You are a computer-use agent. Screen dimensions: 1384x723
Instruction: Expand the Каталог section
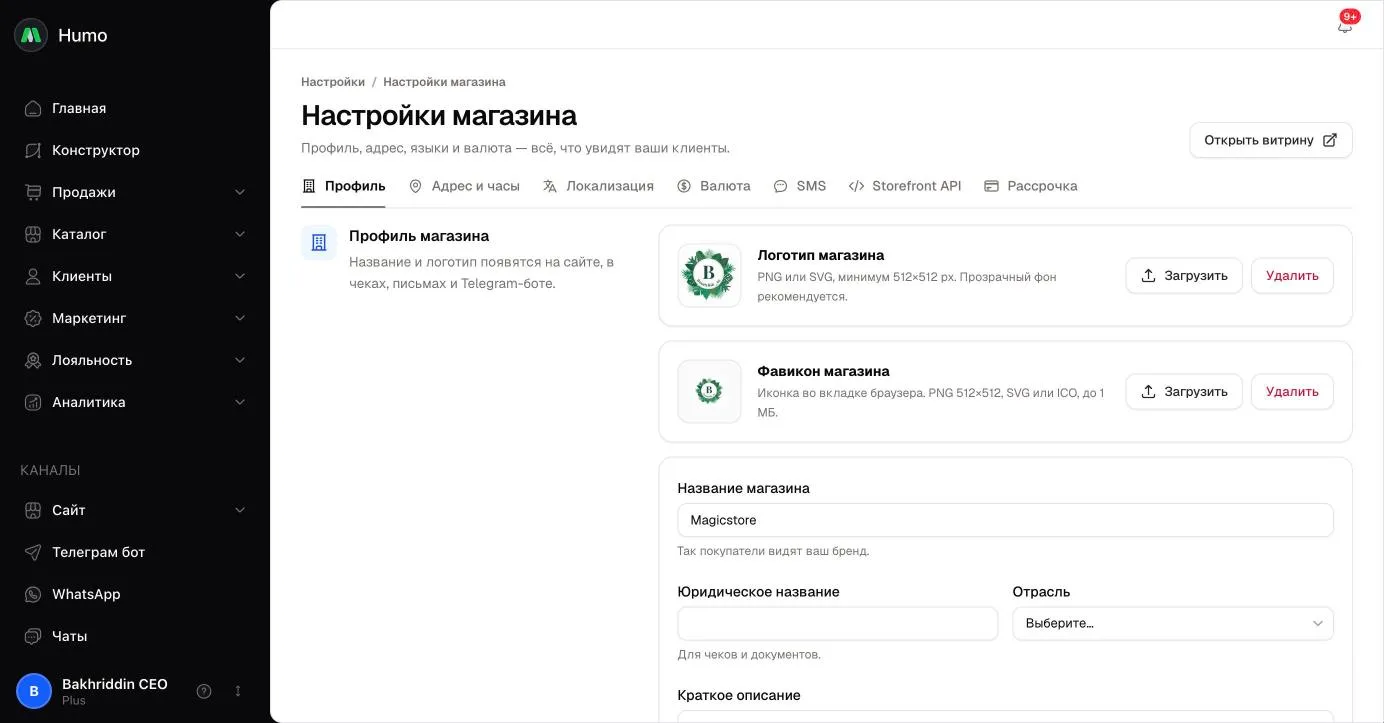tap(135, 234)
